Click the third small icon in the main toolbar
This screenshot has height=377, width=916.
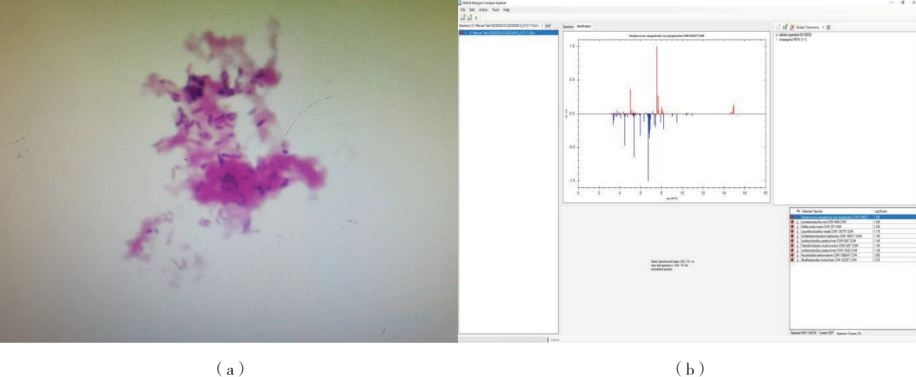click(x=476, y=18)
